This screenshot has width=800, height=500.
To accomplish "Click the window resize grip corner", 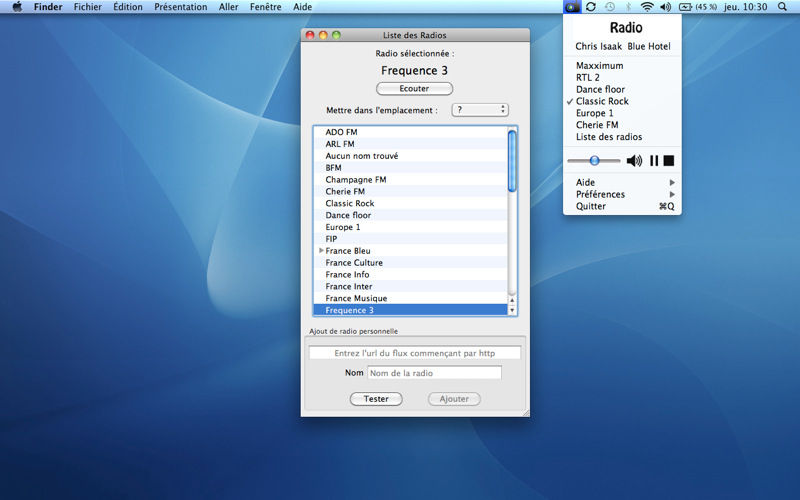I will coord(526,413).
